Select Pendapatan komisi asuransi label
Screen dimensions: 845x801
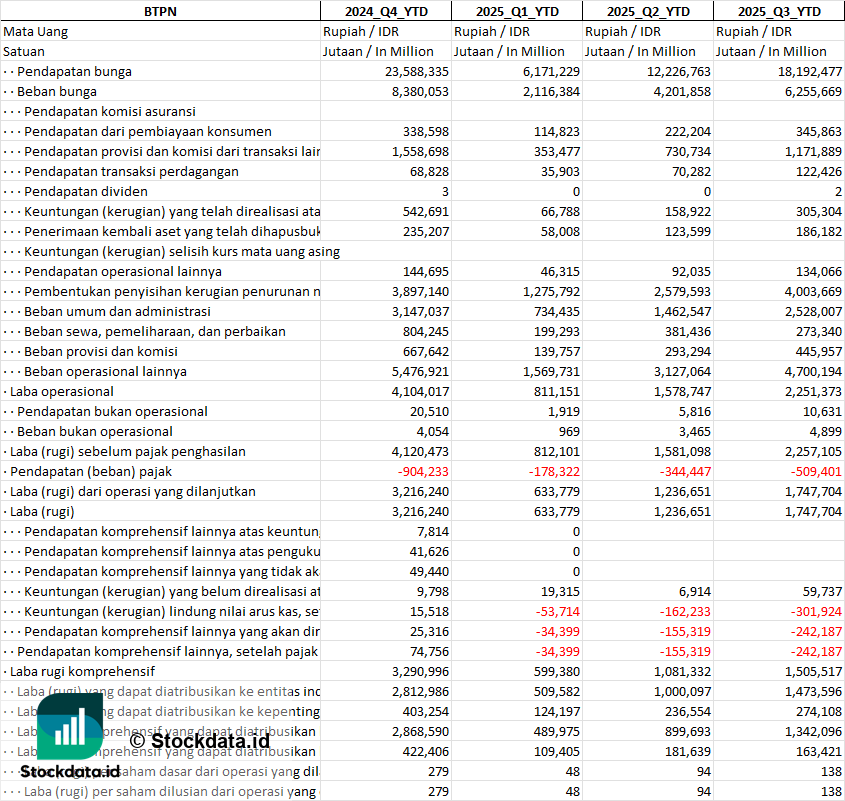pos(110,112)
